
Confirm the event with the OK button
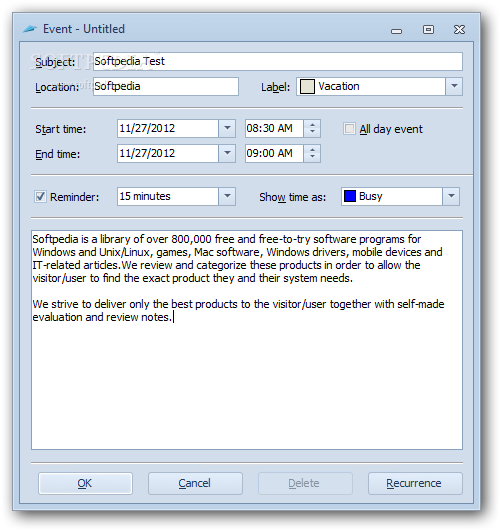(85, 483)
